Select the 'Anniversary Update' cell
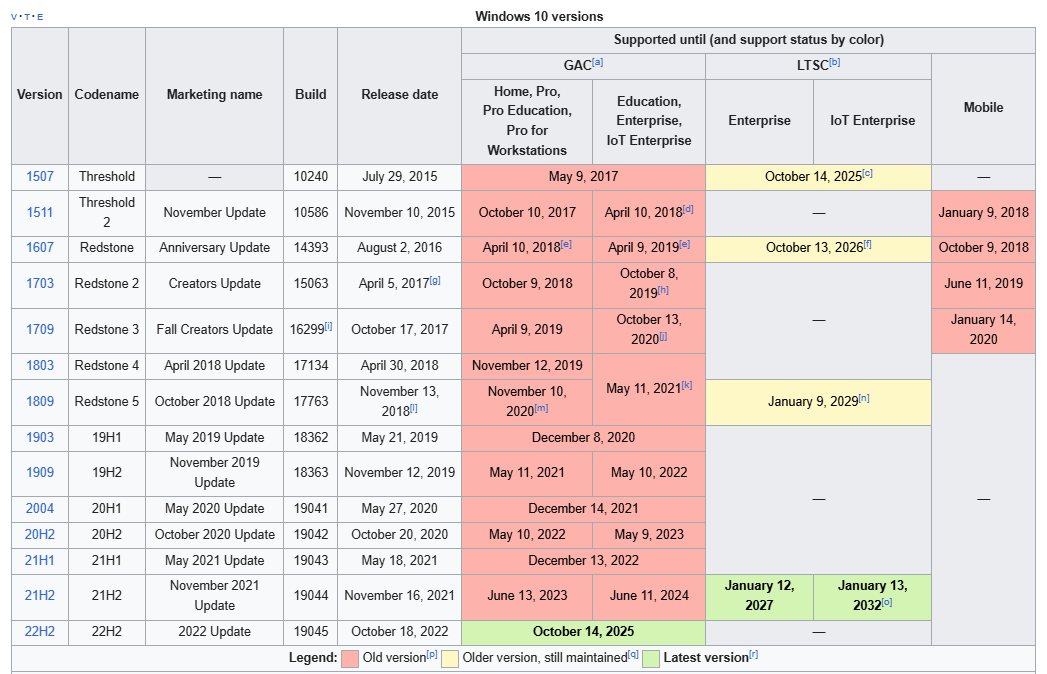This screenshot has height=674, width=1047. [x=214, y=247]
